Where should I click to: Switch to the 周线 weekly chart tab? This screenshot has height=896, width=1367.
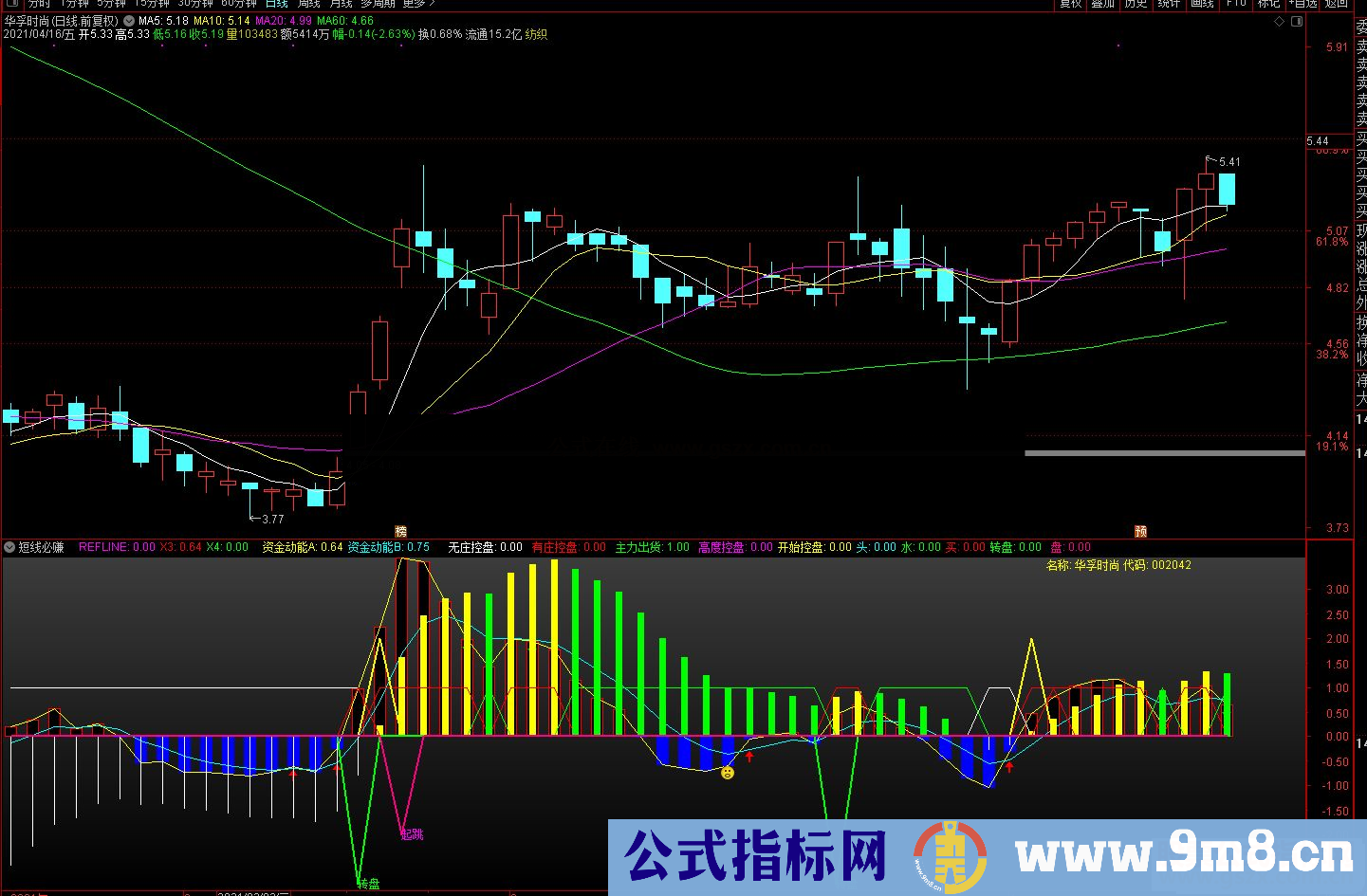pos(306,4)
